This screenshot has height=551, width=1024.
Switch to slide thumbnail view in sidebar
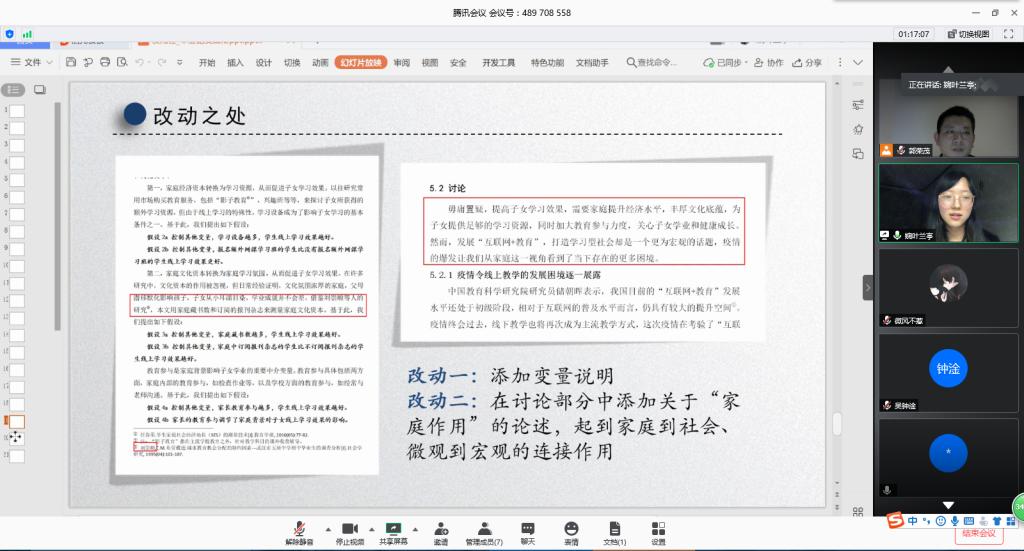39,90
